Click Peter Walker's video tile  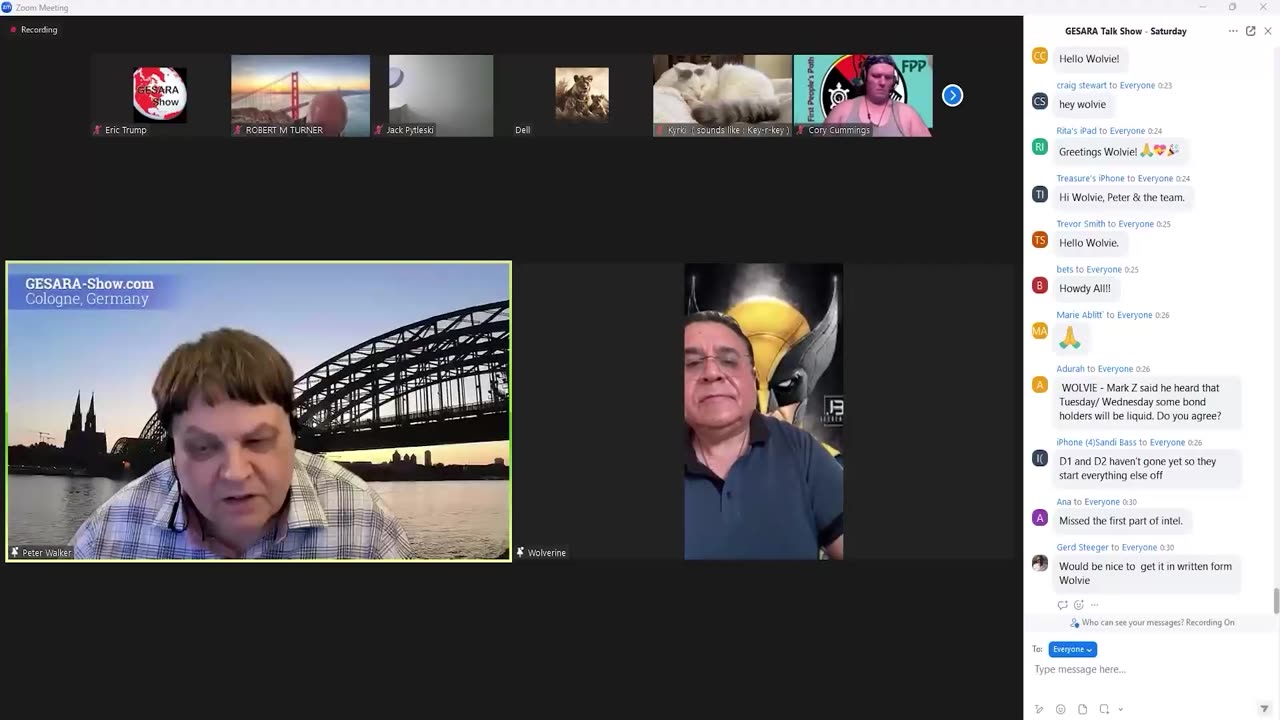[258, 411]
